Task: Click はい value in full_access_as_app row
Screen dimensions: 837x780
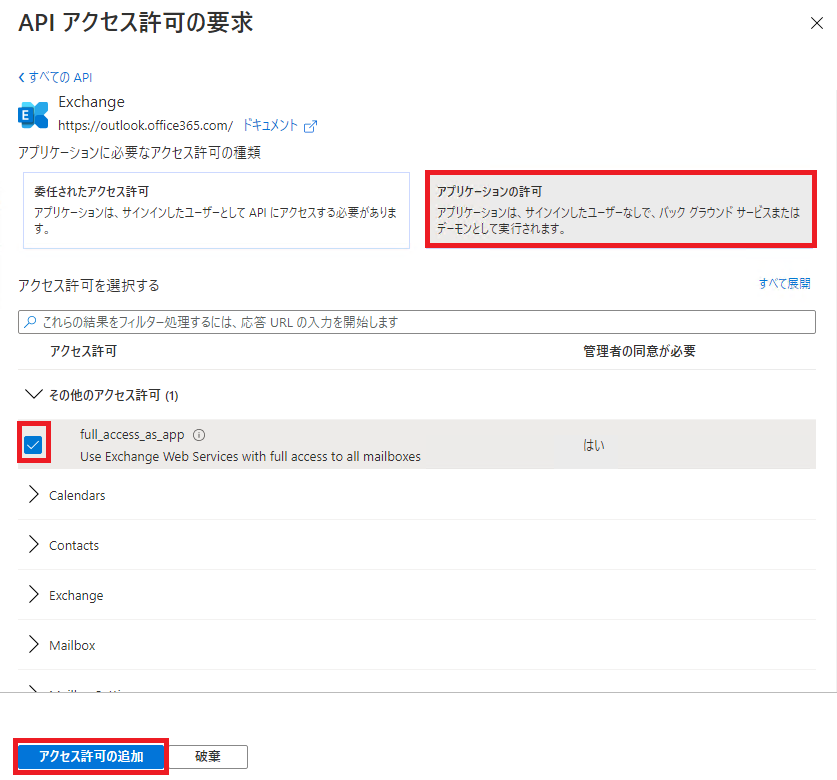Action: 593,445
